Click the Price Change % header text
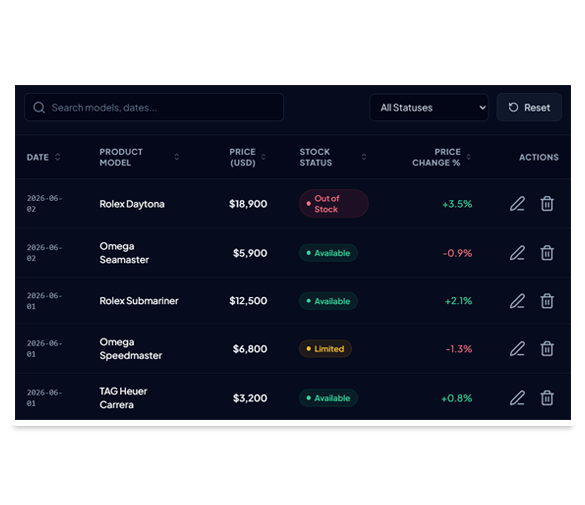The width and height of the screenshot is (585, 505). [x=436, y=157]
